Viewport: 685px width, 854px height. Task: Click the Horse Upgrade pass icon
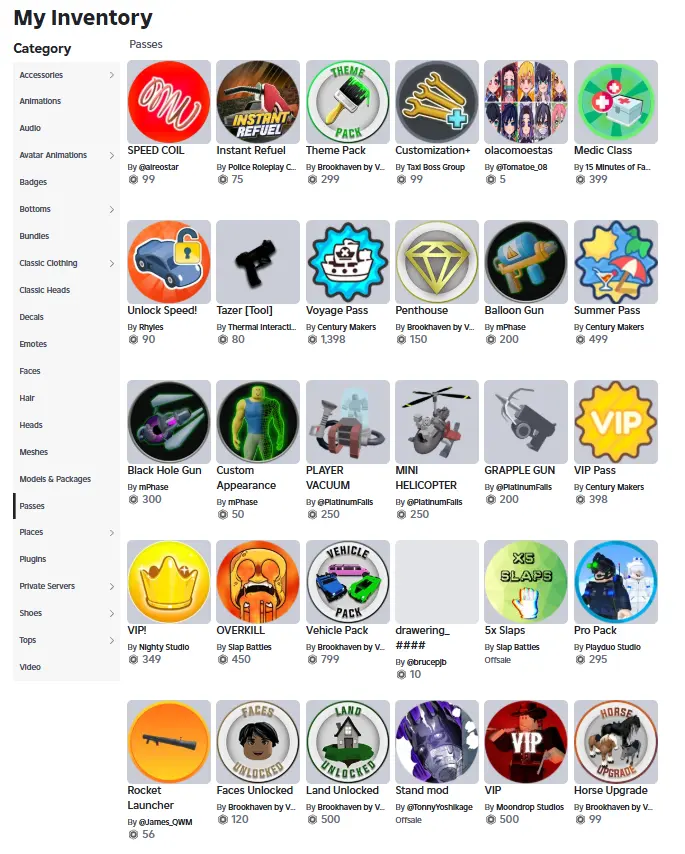[615, 742]
